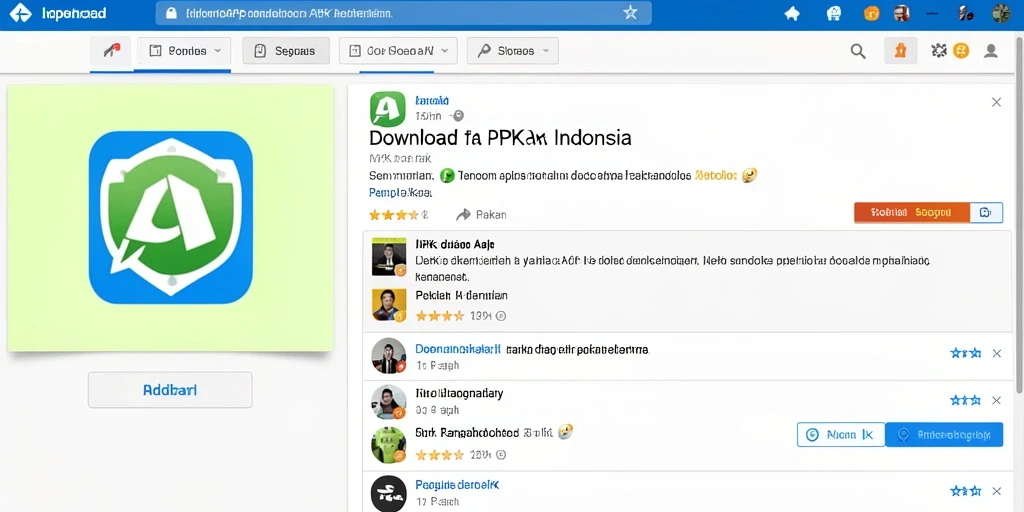Screen dimensions: 1024x512
Task: Click the small green app icon in panel
Action: [x=388, y=108]
